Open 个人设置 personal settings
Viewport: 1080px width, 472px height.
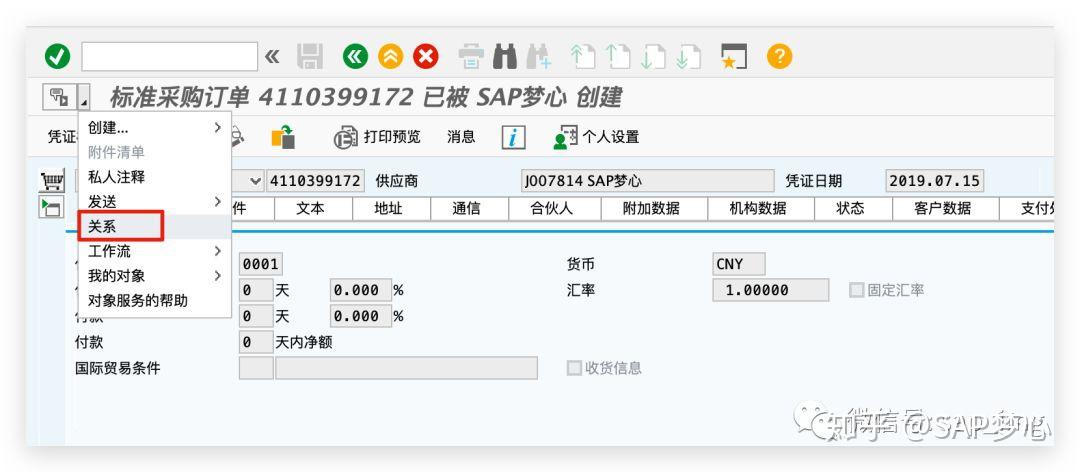pyautogui.click(x=596, y=137)
